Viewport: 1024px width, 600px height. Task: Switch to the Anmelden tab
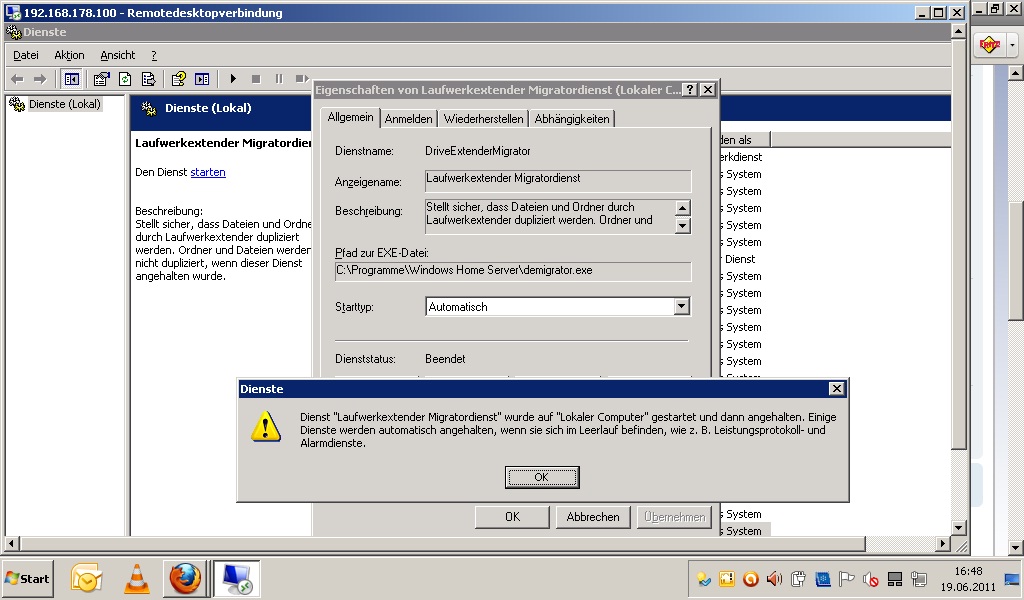tap(408, 118)
